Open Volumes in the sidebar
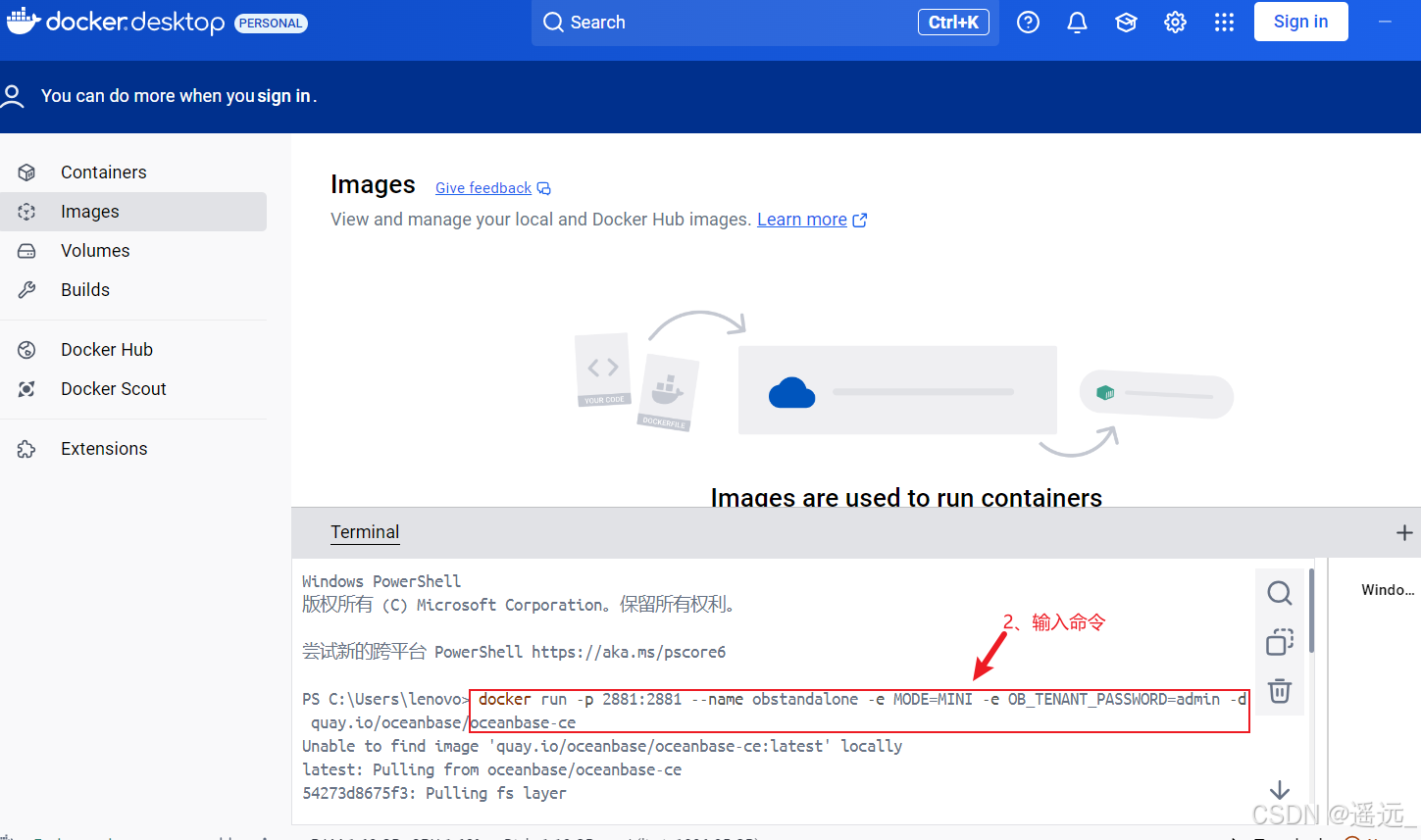 133,251
